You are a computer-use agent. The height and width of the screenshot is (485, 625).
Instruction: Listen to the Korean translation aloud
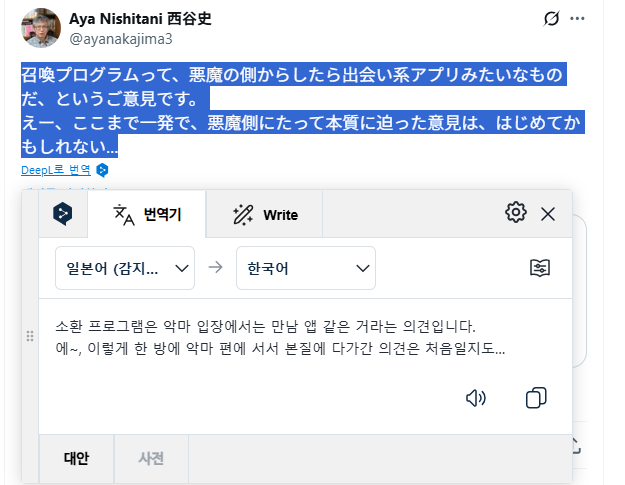(476, 398)
